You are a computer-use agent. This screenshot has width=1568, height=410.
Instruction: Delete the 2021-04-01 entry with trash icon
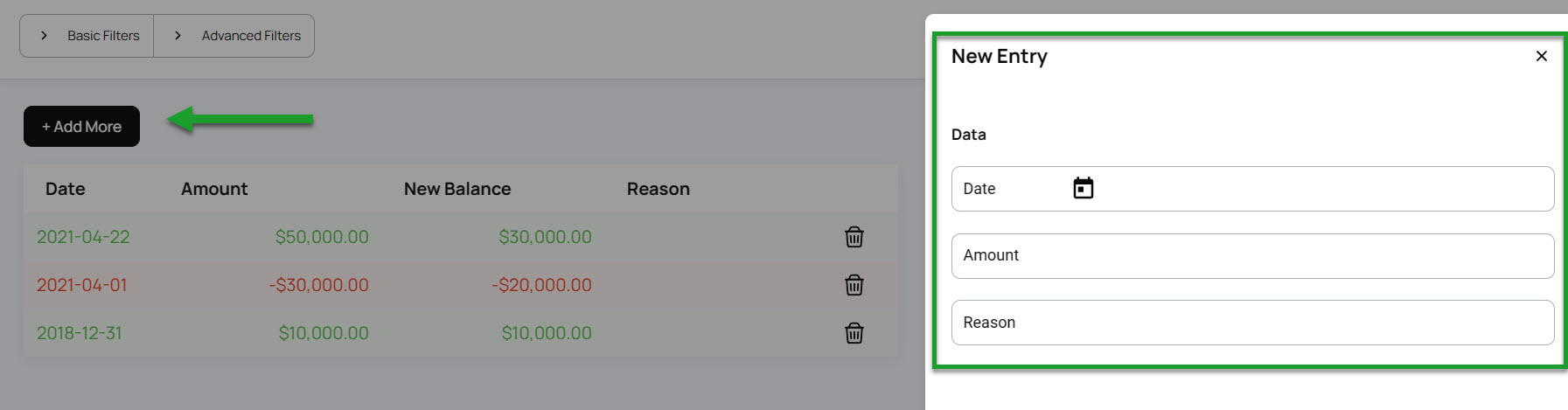click(854, 285)
